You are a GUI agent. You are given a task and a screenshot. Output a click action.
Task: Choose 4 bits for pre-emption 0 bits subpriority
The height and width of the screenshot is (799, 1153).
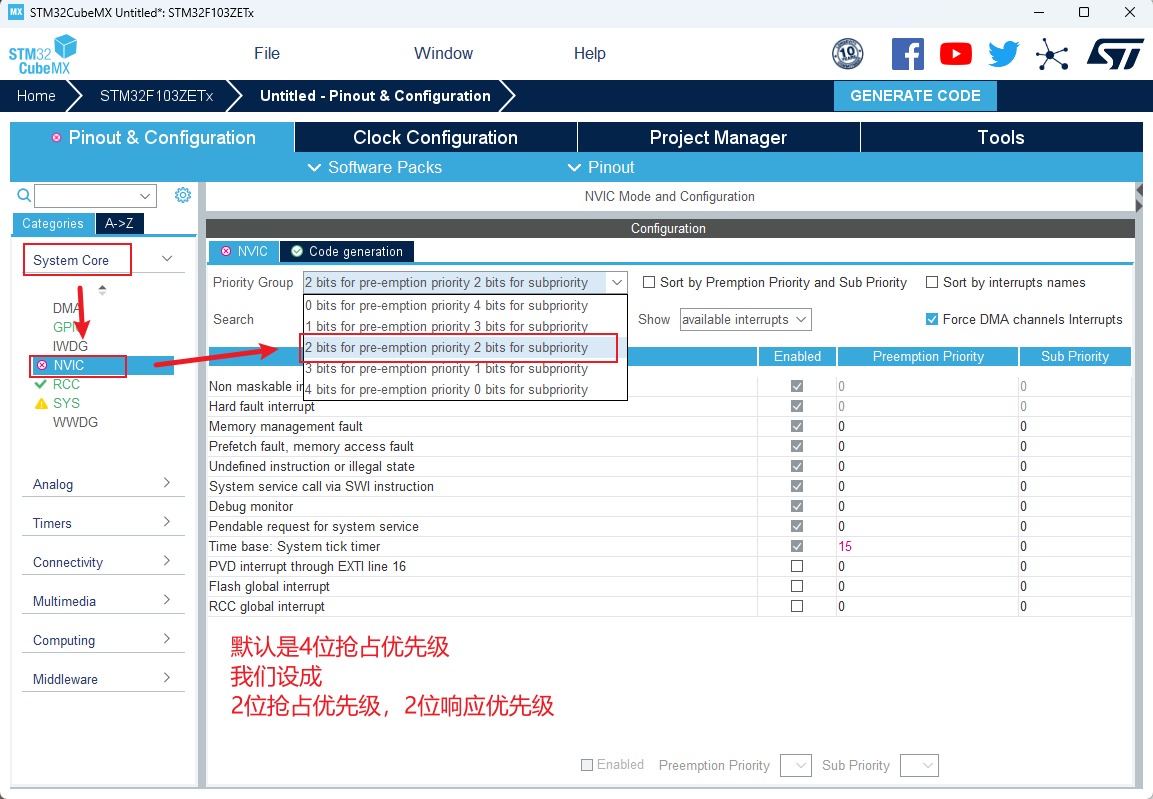coord(465,390)
